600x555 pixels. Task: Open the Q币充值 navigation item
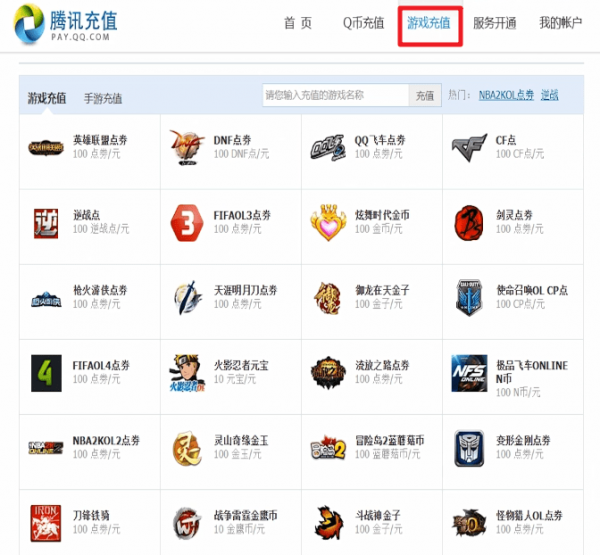363,23
